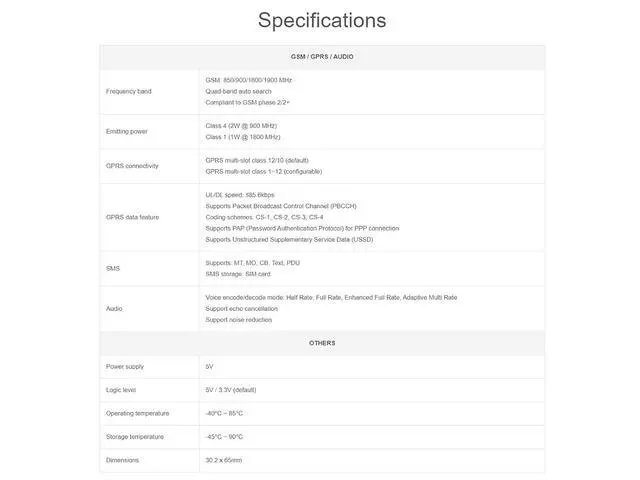Click the Frequency band row label

click(x=129, y=91)
